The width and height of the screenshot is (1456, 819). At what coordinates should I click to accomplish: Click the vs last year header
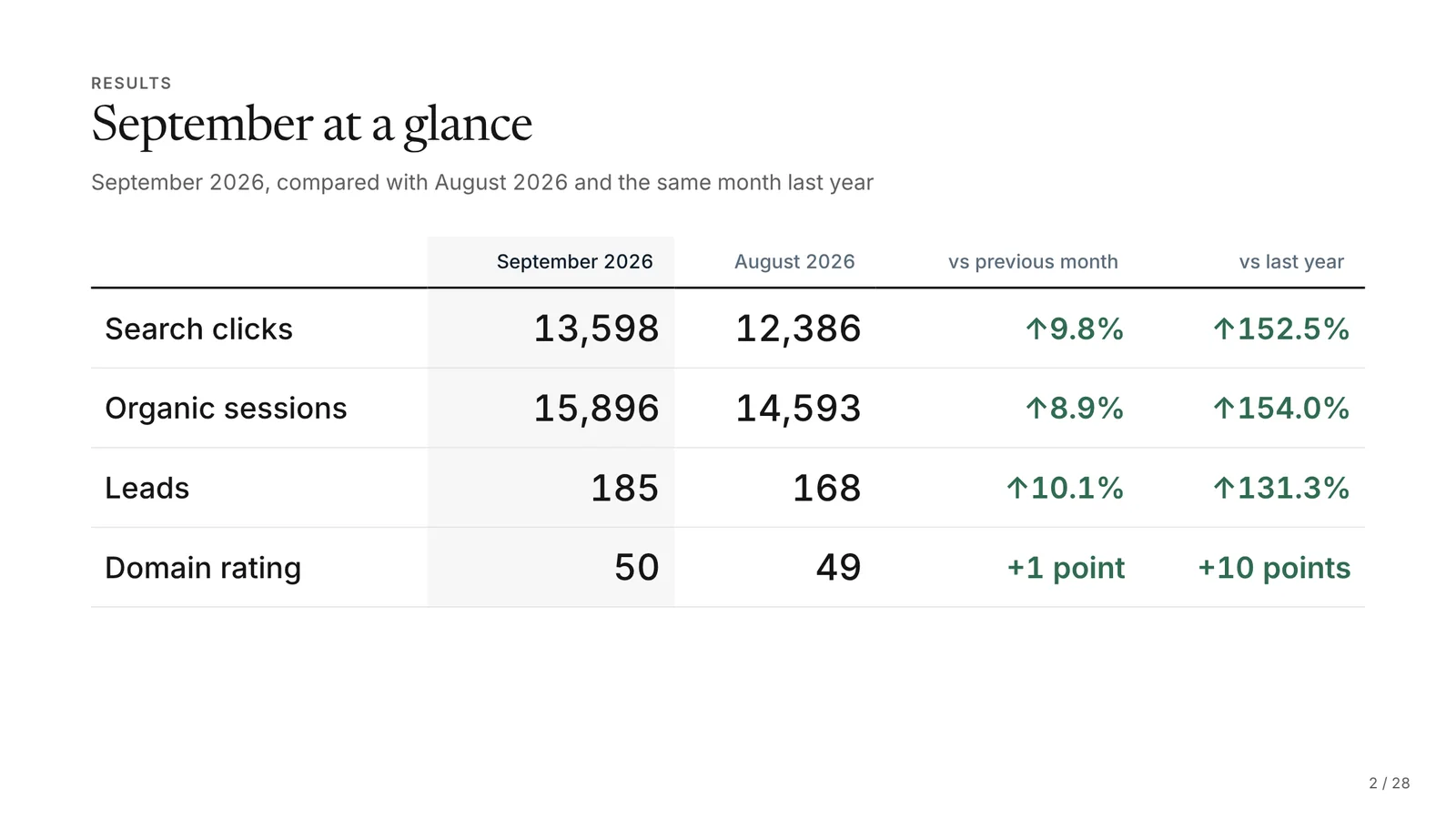(x=1291, y=262)
